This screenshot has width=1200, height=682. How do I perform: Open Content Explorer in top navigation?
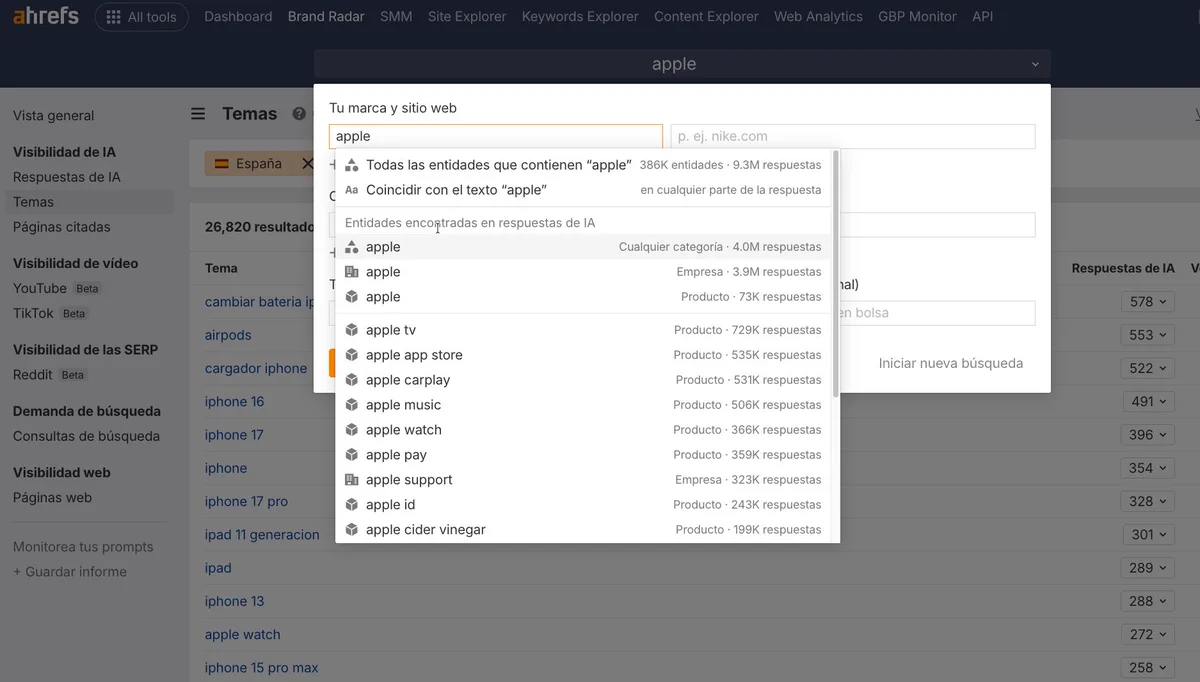point(706,17)
